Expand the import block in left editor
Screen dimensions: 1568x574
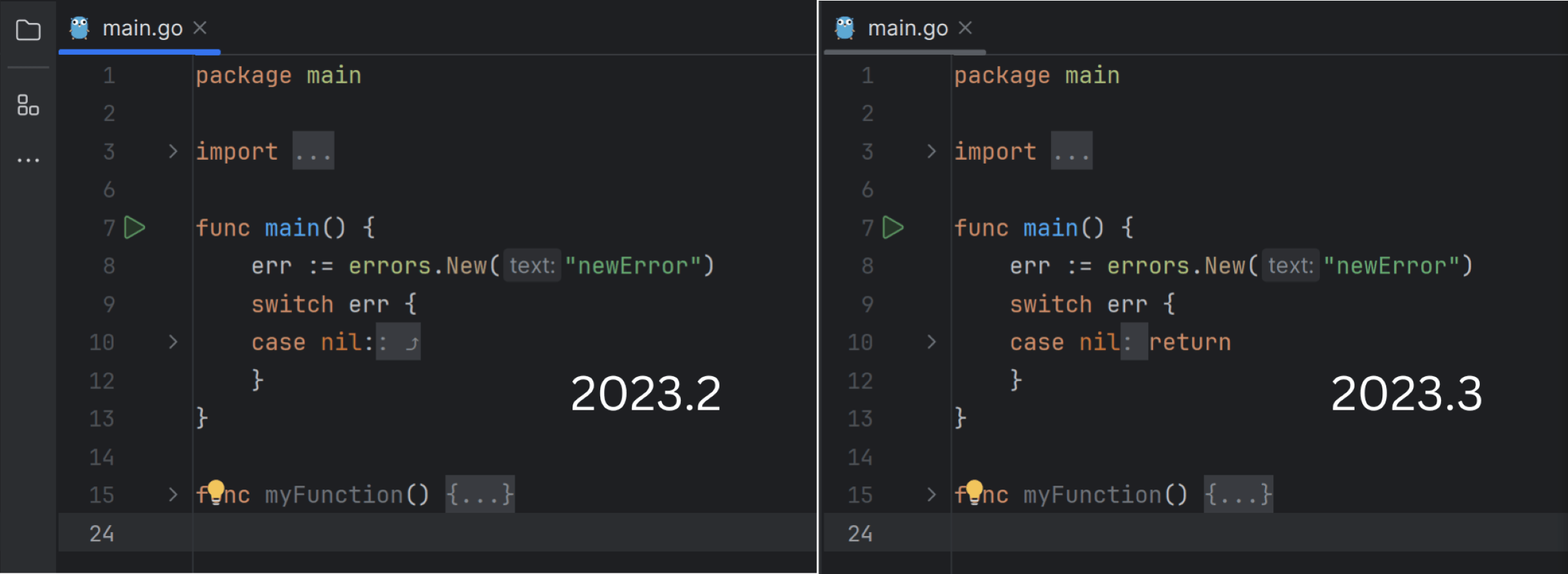[173, 151]
